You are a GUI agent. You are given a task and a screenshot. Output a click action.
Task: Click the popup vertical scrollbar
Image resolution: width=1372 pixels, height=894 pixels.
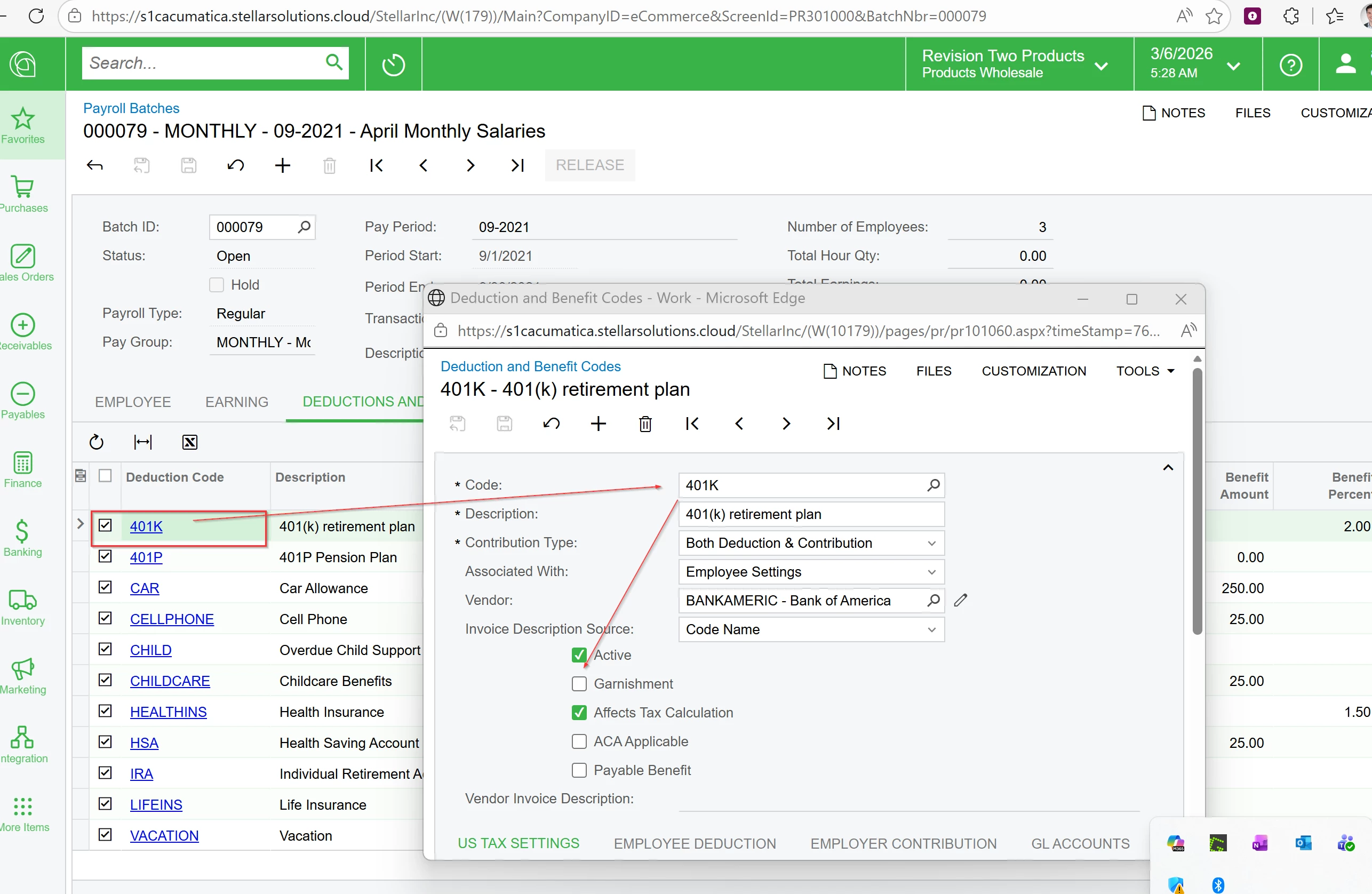click(1196, 501)
